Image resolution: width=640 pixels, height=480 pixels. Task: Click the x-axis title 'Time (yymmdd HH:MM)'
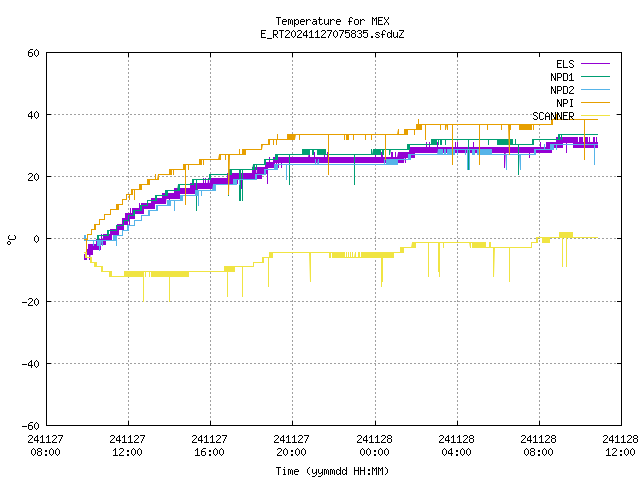click(x=332, y=471)
